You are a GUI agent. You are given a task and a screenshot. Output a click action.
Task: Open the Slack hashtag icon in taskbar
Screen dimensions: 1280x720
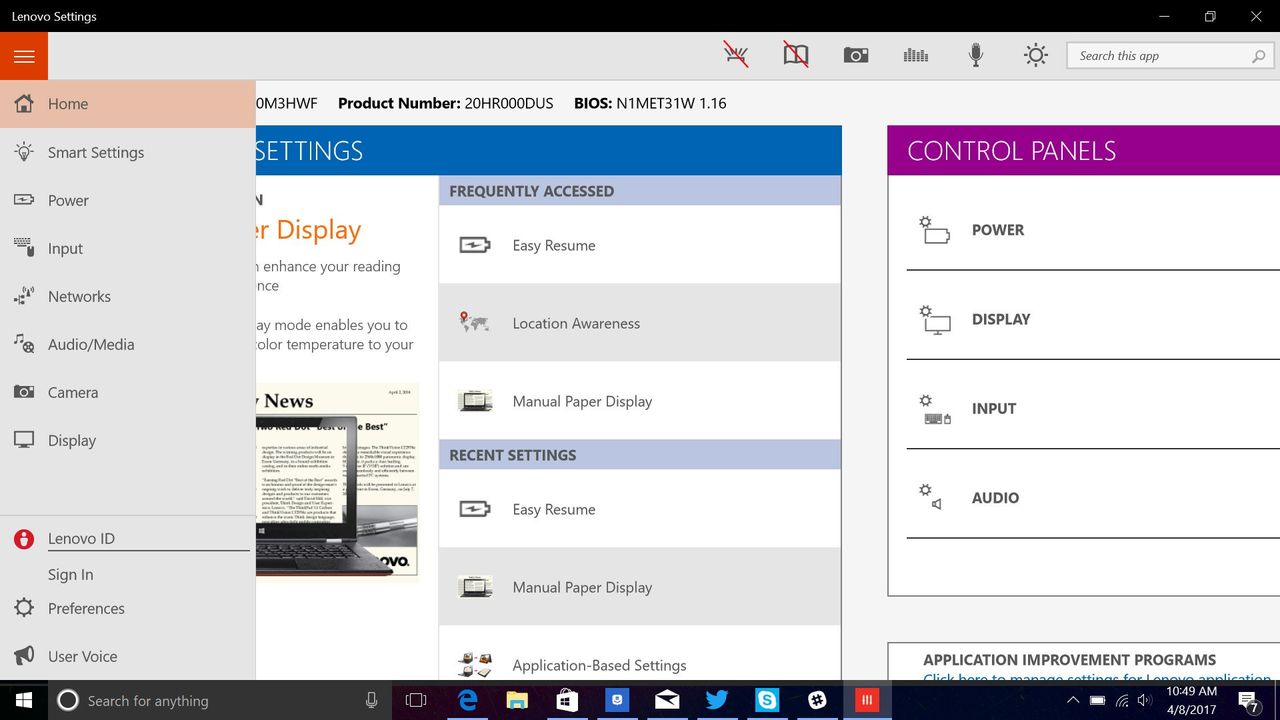pyautogui.click(x=817, y=700)
